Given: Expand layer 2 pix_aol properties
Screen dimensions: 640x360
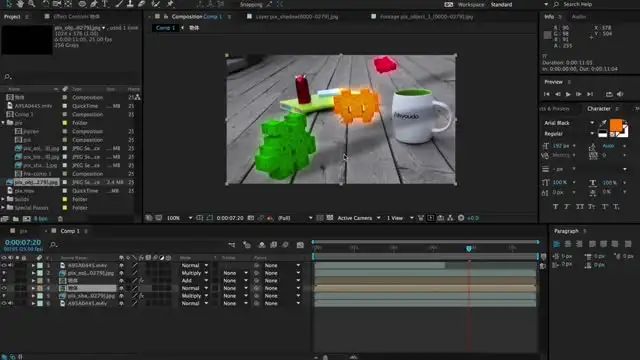Looking at the screenshot, I should tap(33, 273).
